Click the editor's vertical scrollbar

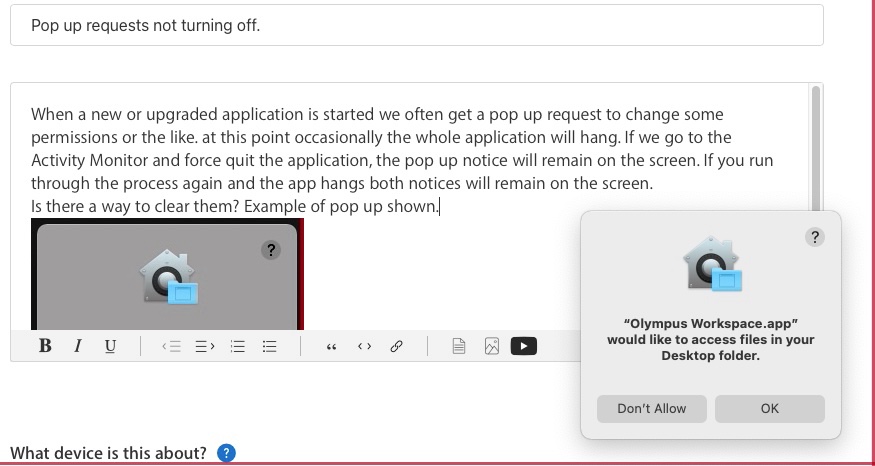click(816, 148)
